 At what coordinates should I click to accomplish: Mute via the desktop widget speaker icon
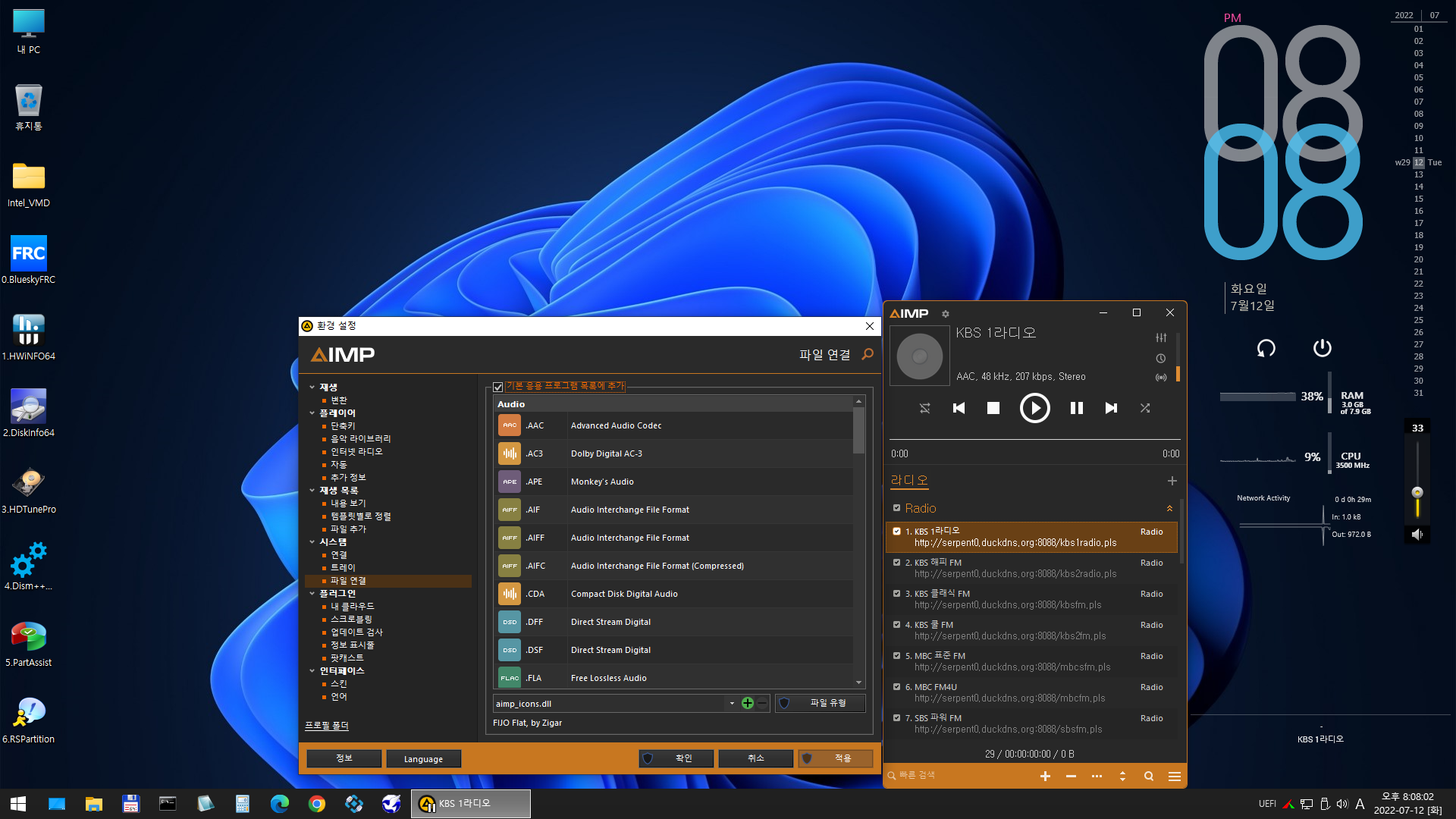1417,535
